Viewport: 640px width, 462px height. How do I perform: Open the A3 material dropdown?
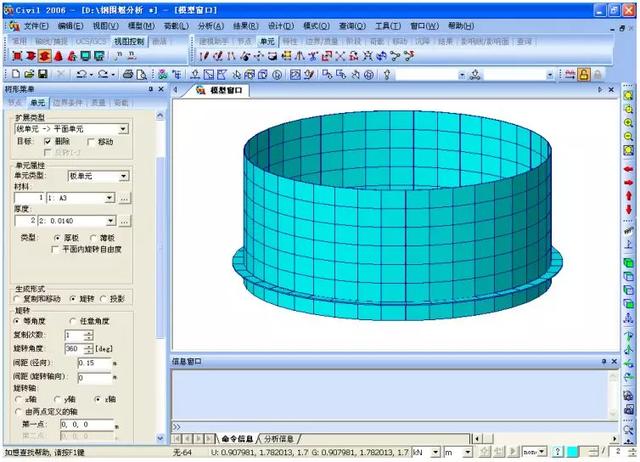110,198
